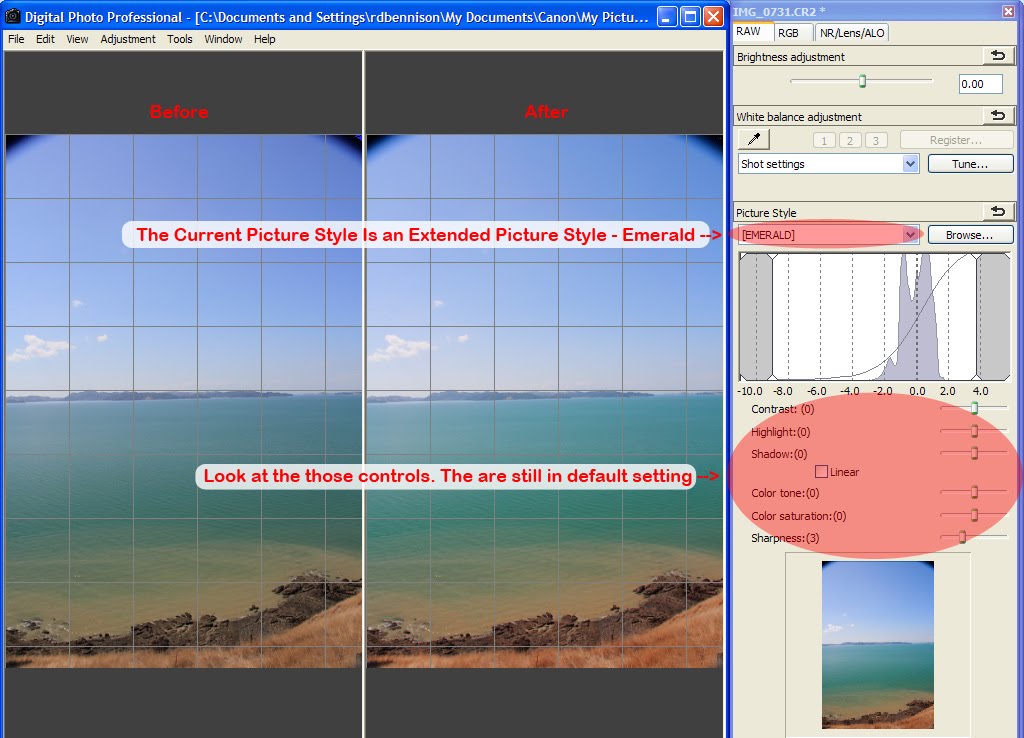This screenshot has width=1024, height=738.
Task: Click the Tune button
Action: (x=969, y=163)
